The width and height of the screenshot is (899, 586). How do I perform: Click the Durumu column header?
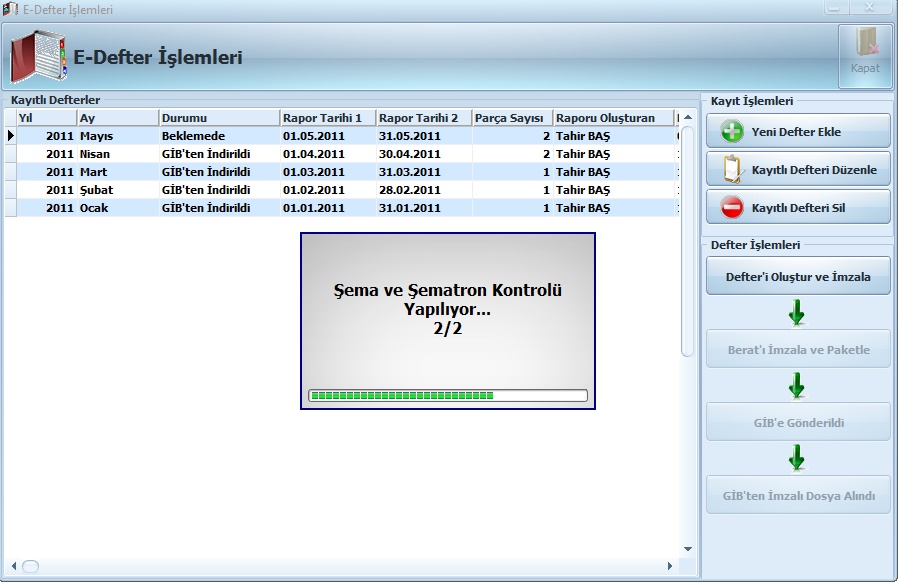point(220,118)
